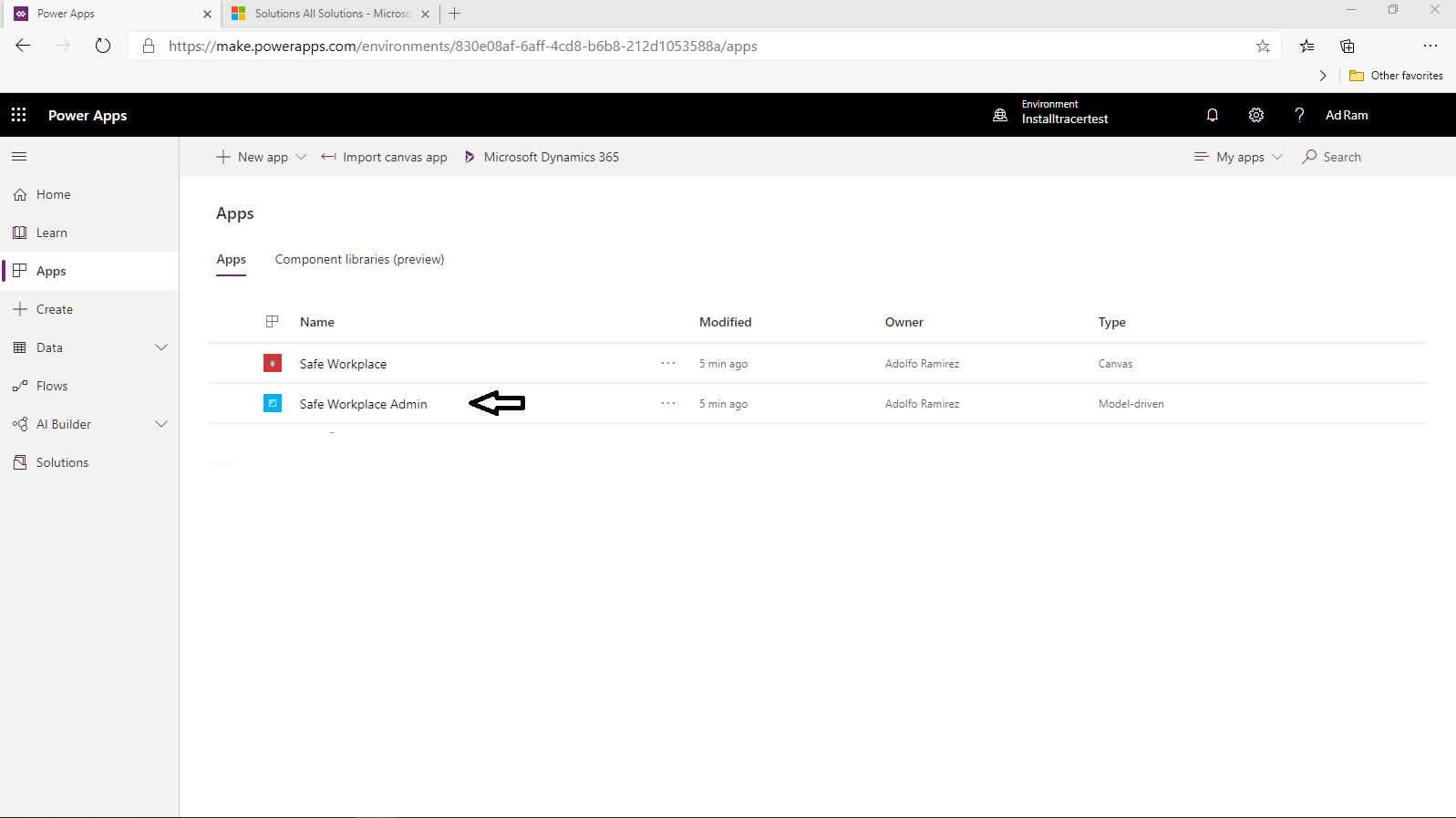Expand favorites bar overflow chevron
Screen dimensions: 1456x818
[x=1323, y=76]
